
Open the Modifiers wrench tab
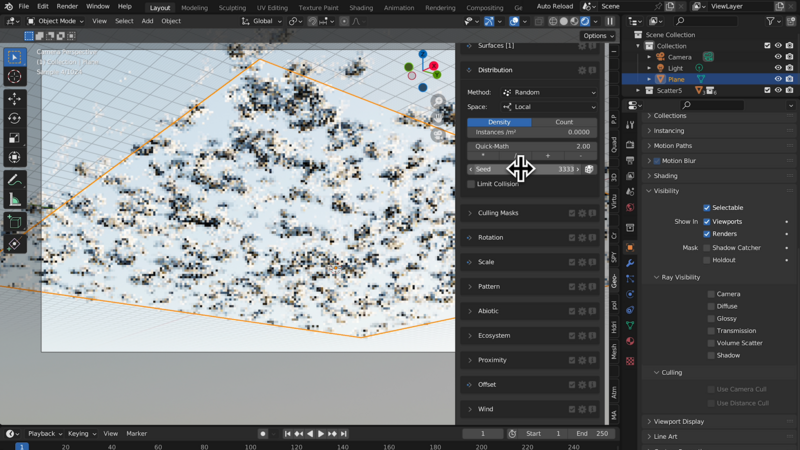pos(630,263)
